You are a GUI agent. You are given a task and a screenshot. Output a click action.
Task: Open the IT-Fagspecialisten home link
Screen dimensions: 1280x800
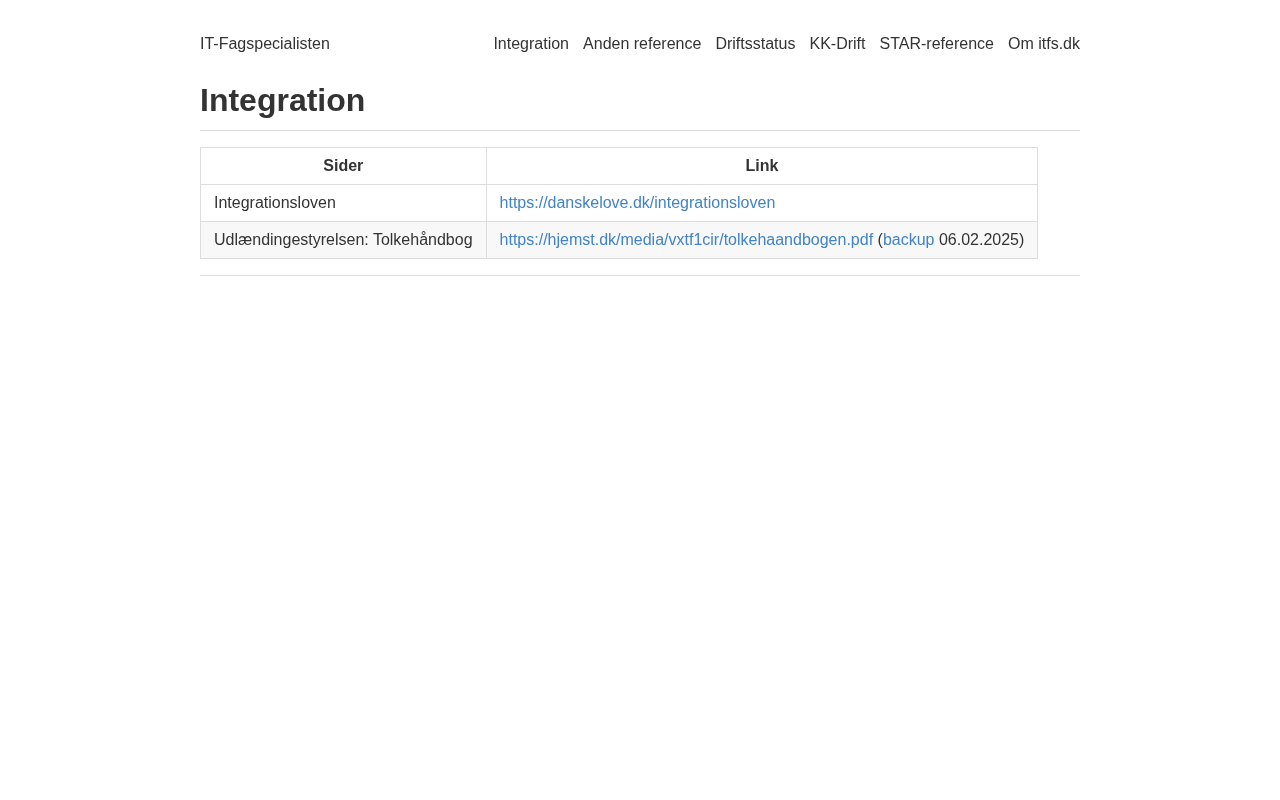point(265,44)
